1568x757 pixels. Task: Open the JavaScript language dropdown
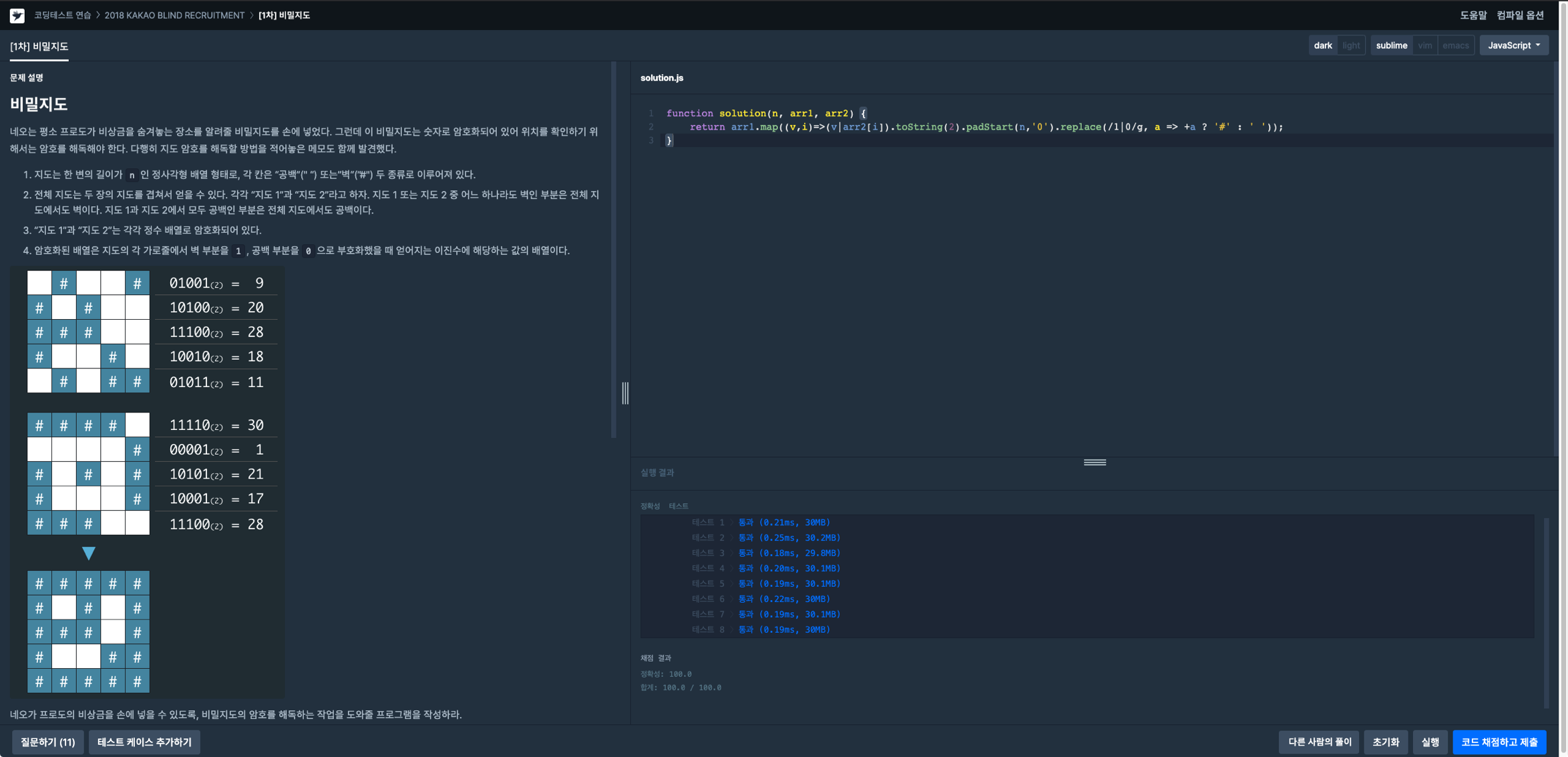coord(1513,45)
